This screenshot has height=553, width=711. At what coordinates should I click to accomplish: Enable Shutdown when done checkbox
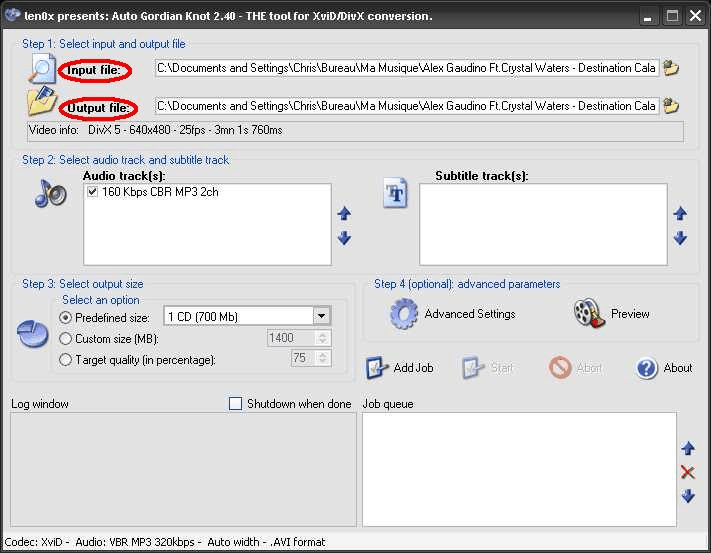[x=235, y=403]
